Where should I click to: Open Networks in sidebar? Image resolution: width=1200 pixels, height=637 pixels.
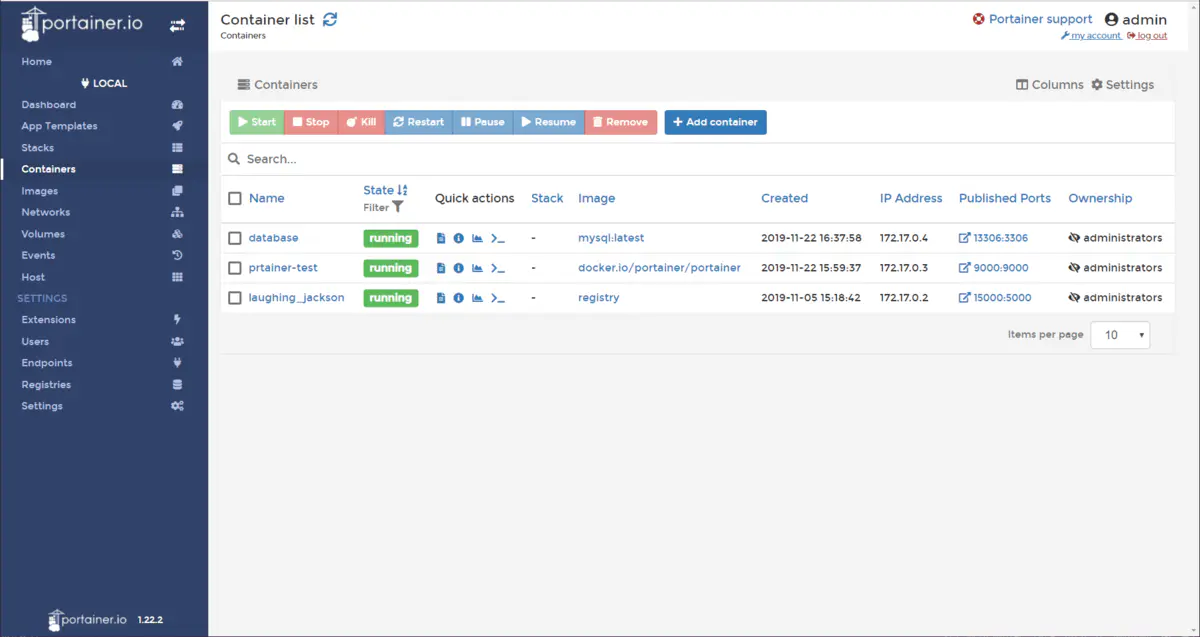point(104,212)
